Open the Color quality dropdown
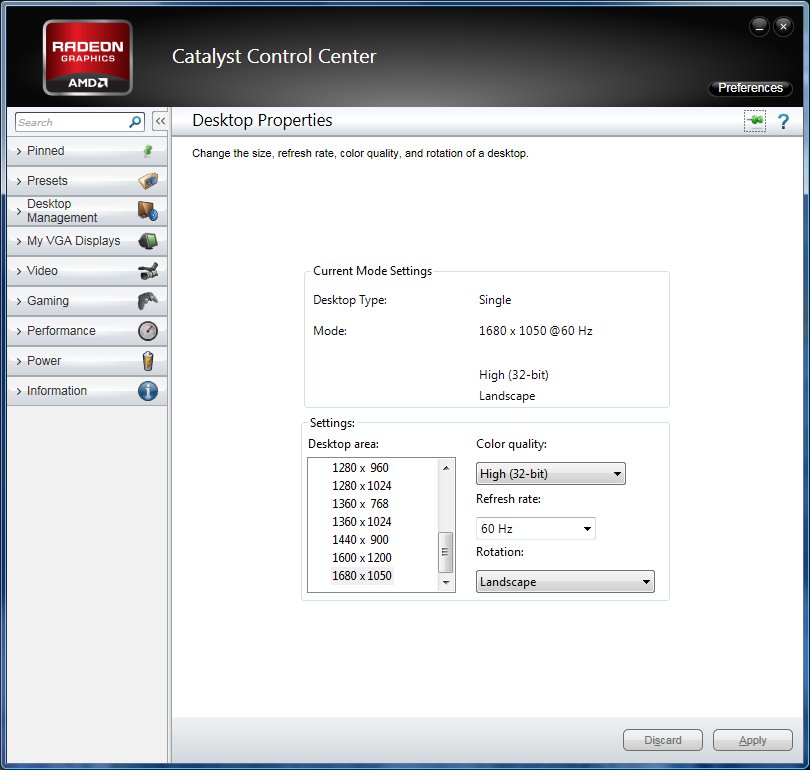810x770 pixels. pos(551,474)
